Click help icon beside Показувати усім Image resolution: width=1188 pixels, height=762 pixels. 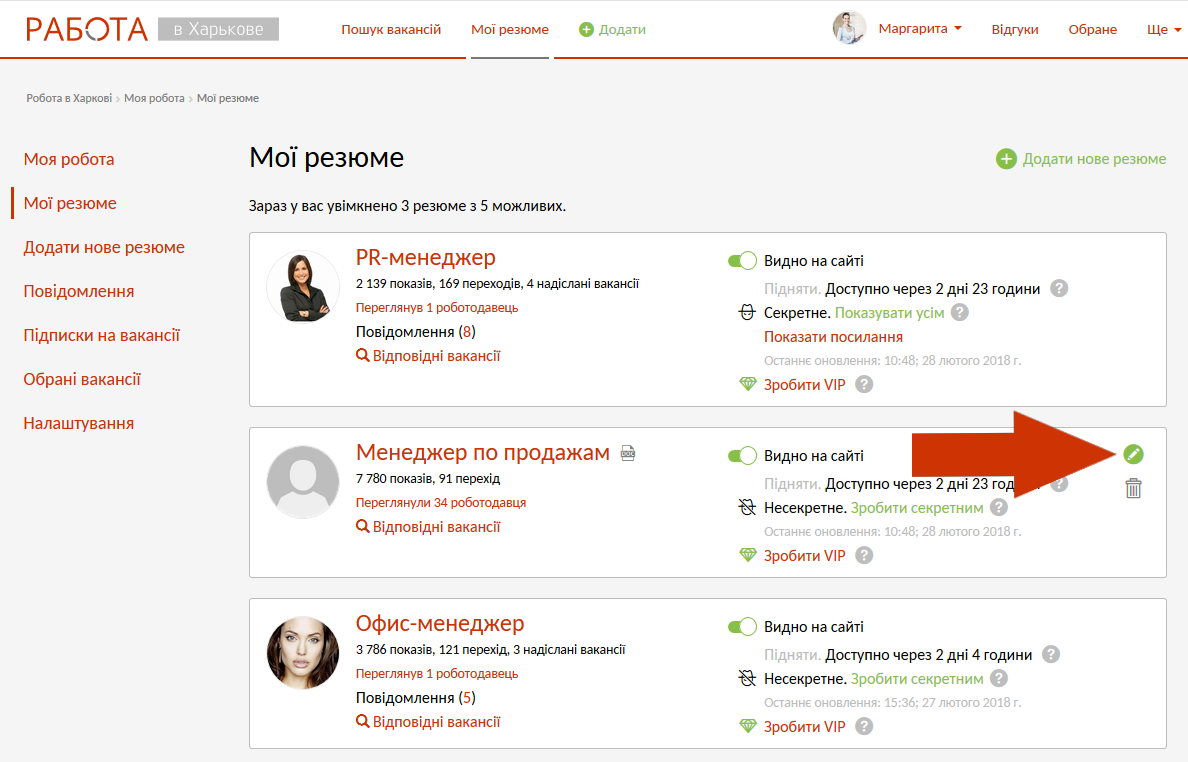tap(959, 313)
